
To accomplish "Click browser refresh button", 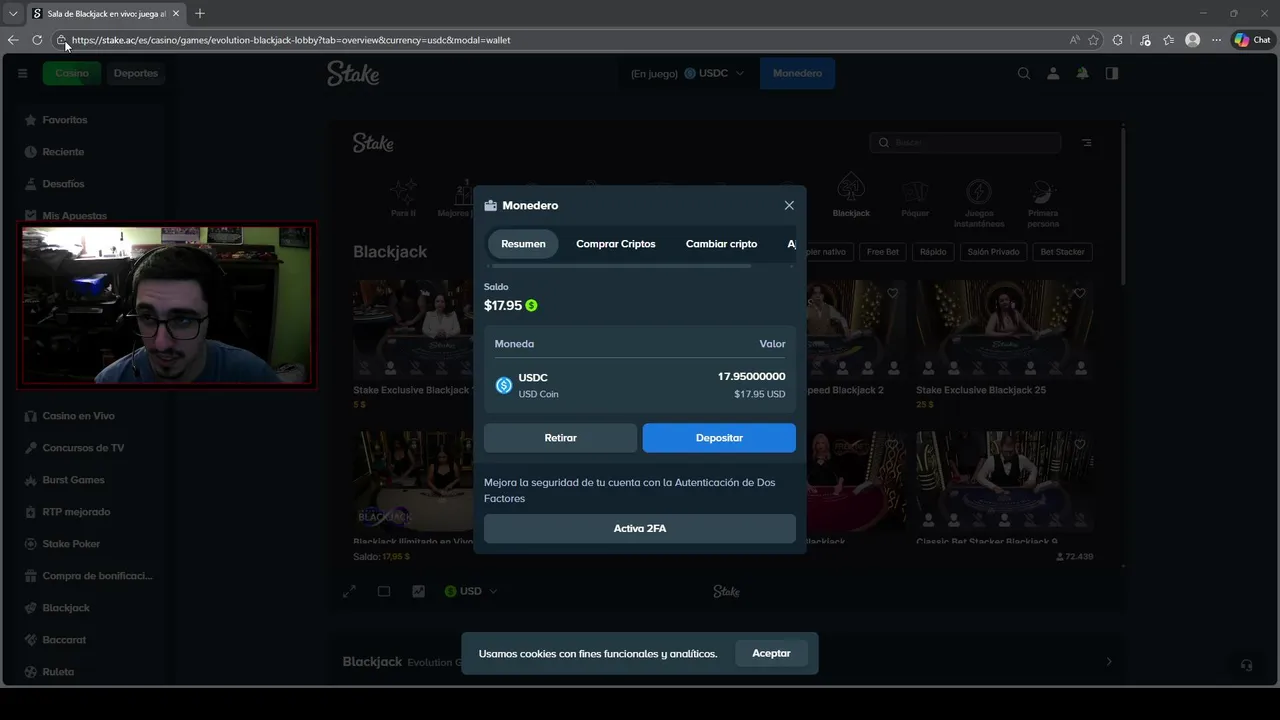I will pyautogui.click(x=37, y=40).
